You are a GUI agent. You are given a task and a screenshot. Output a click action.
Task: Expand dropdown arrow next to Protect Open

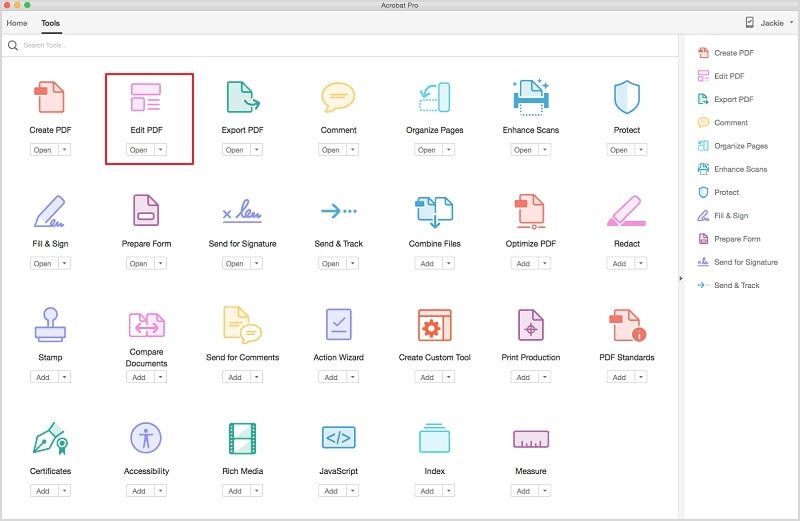pyautogui.click(x=641, y=150)
